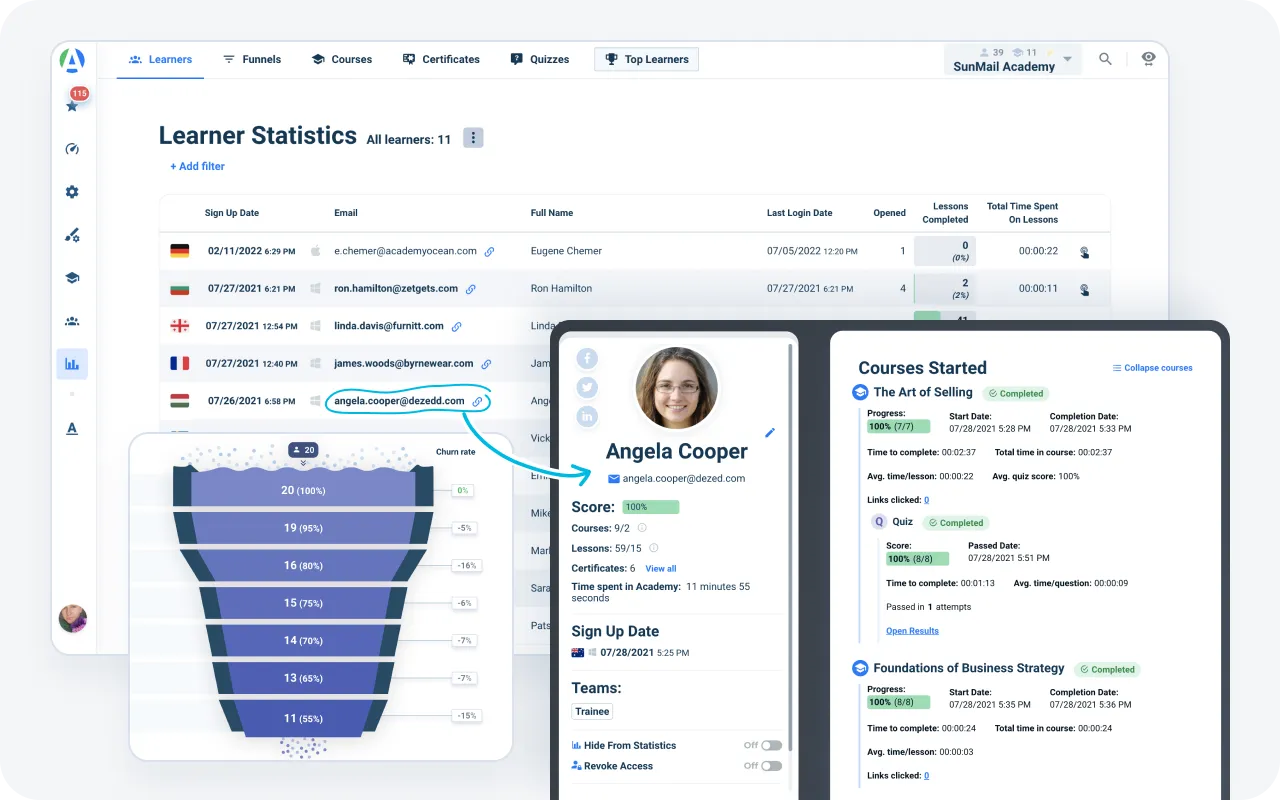This screenshot has width=1280, height=800.
Task: Click the starred notifications icon with badge
Action: point(72,104)
